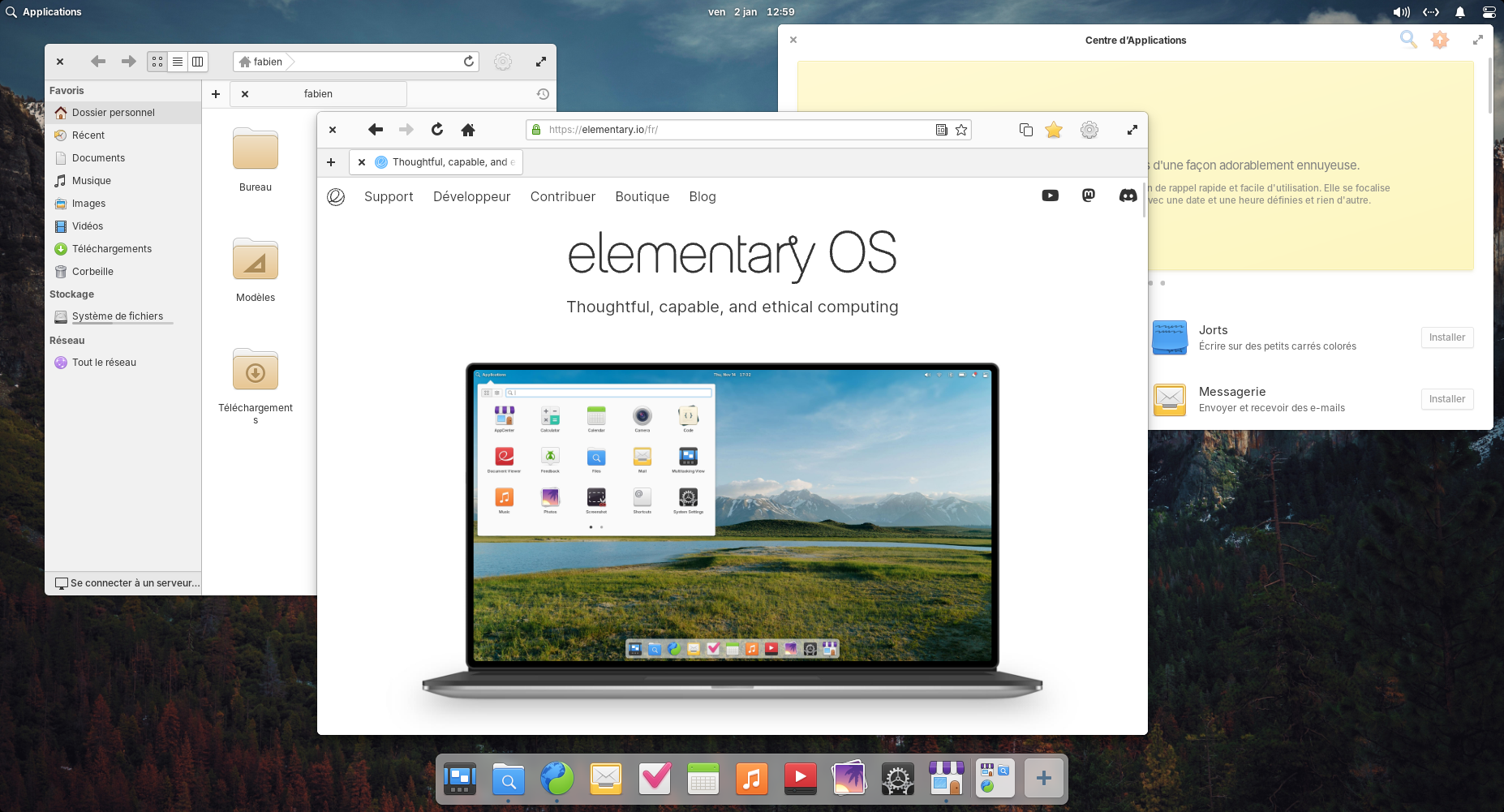
Task: Open tab history icon in Files tab bar
Action: point(542,94)
